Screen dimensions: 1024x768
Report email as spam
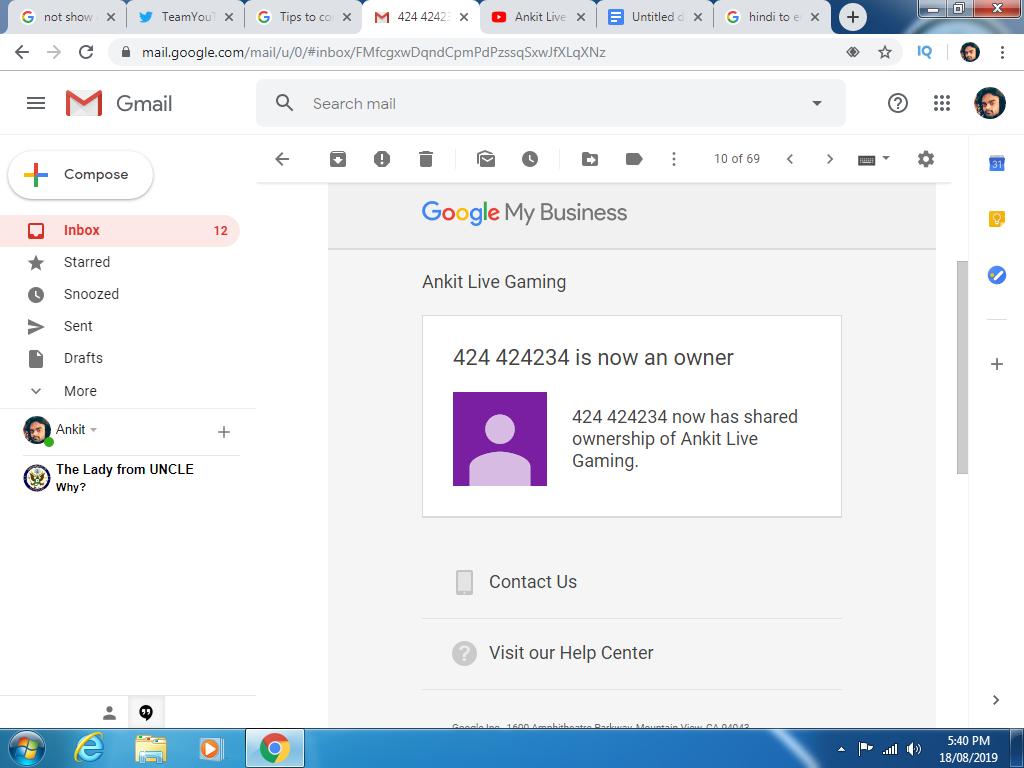click(x=382, y=159)
